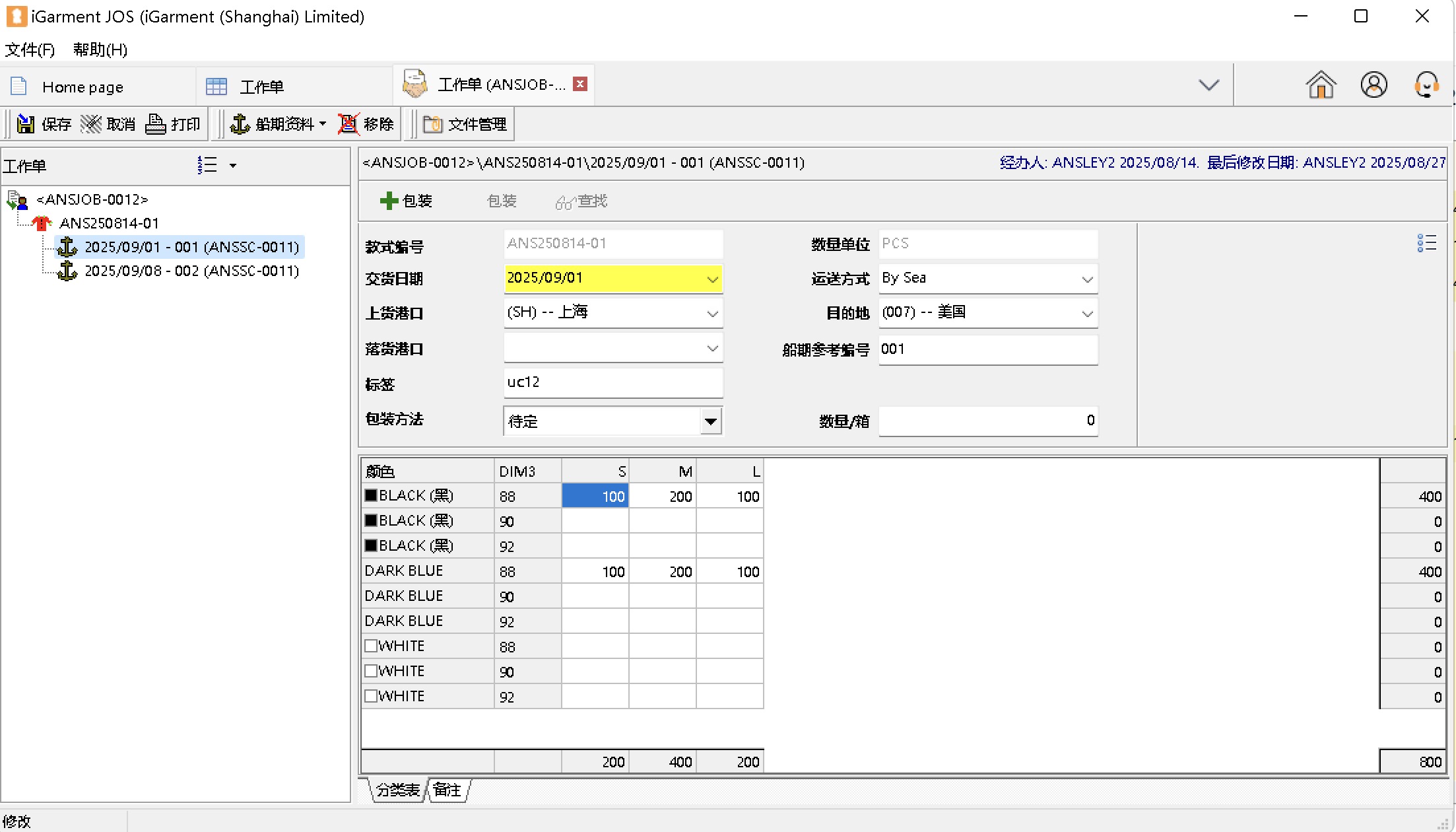
Task: Click the label field containing uc12
Action: tap(612, 382)
